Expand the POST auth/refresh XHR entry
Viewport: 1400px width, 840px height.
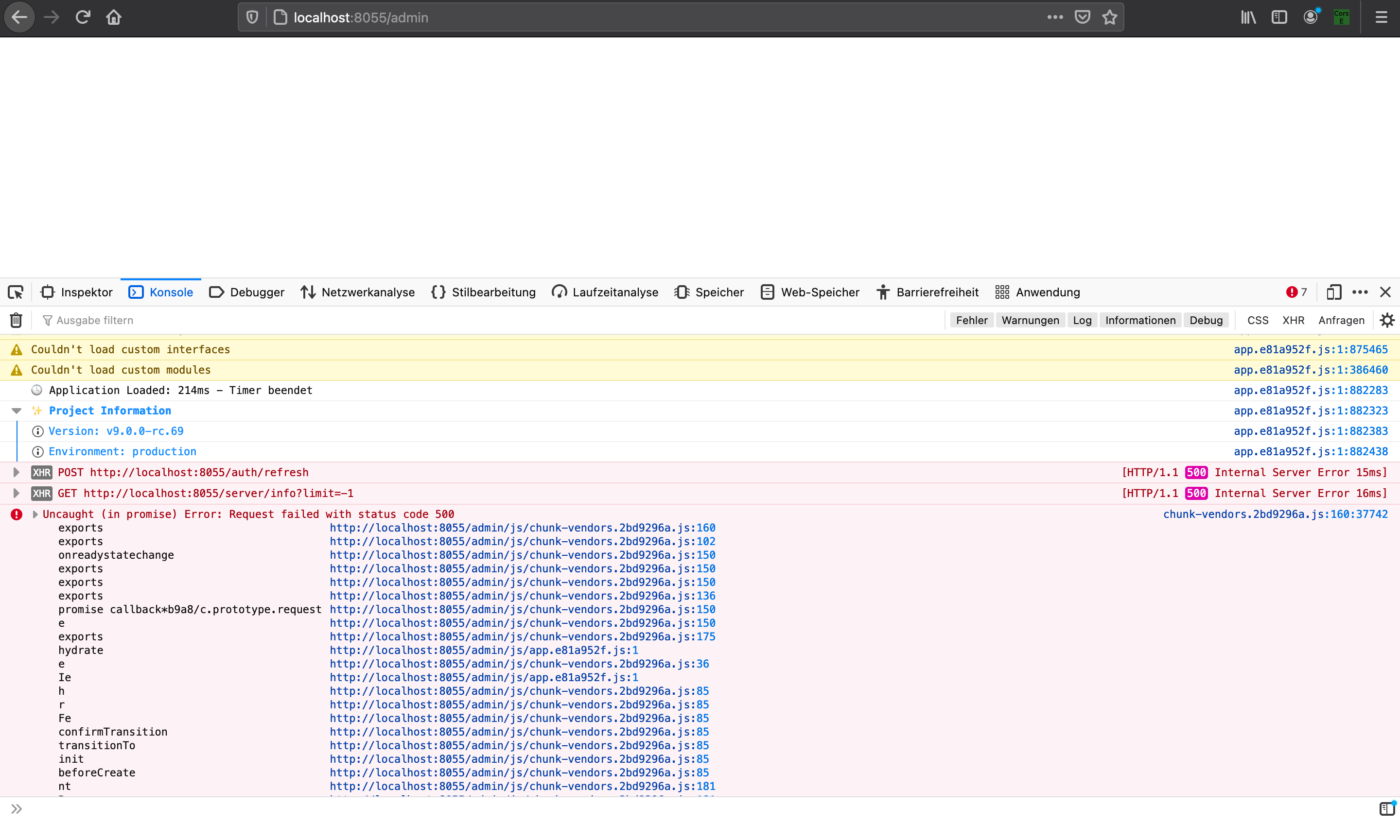point(16,472)
